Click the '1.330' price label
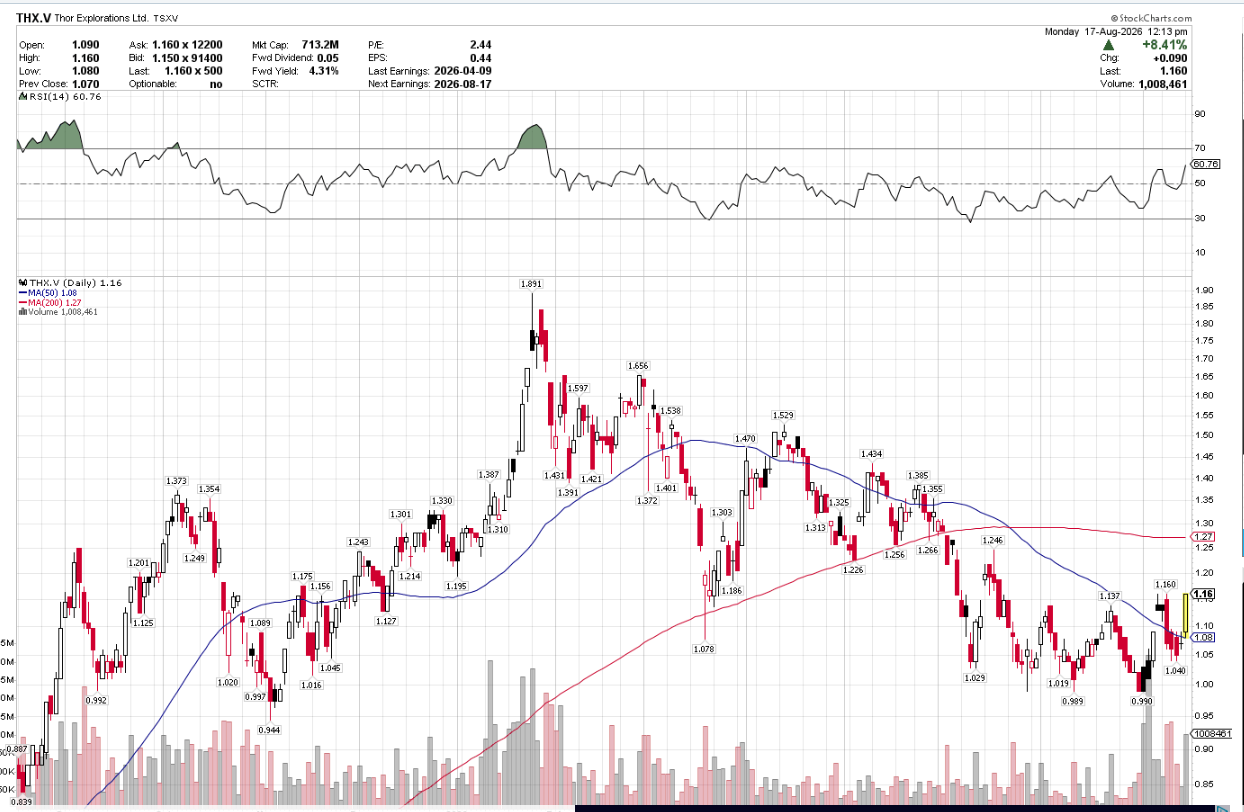The width and height of the screenshot is (1244, 812). 442,500
